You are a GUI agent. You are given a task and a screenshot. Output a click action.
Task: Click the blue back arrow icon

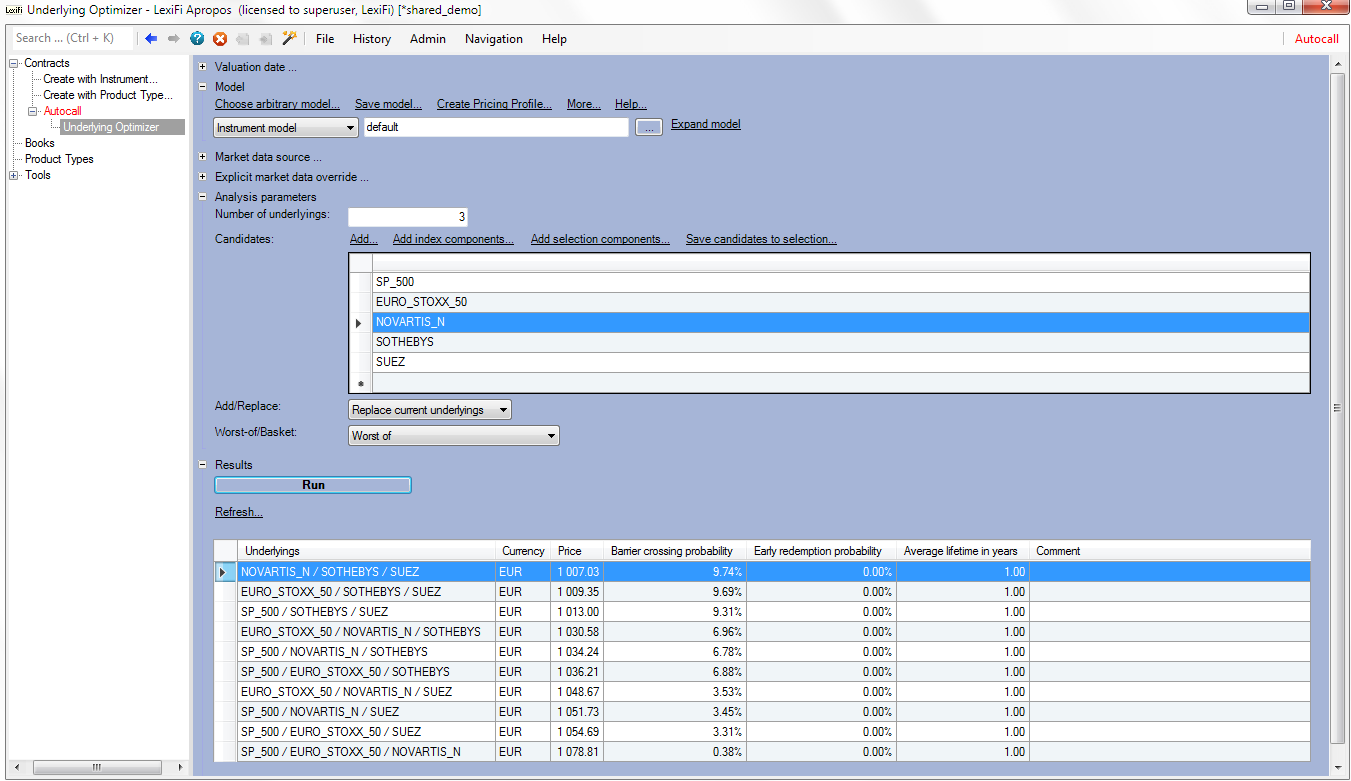[x=151, y=39]
